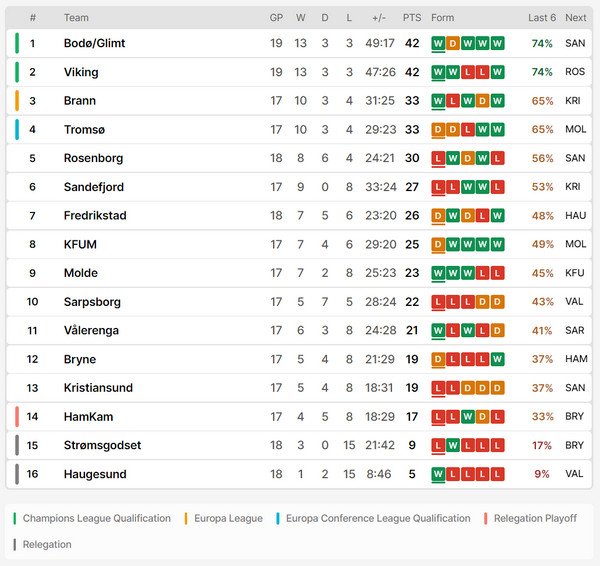Click the green W badge in Bryne form
Image resolution: width=600 pixels, height=566 pixels.
tap(497, 359)
